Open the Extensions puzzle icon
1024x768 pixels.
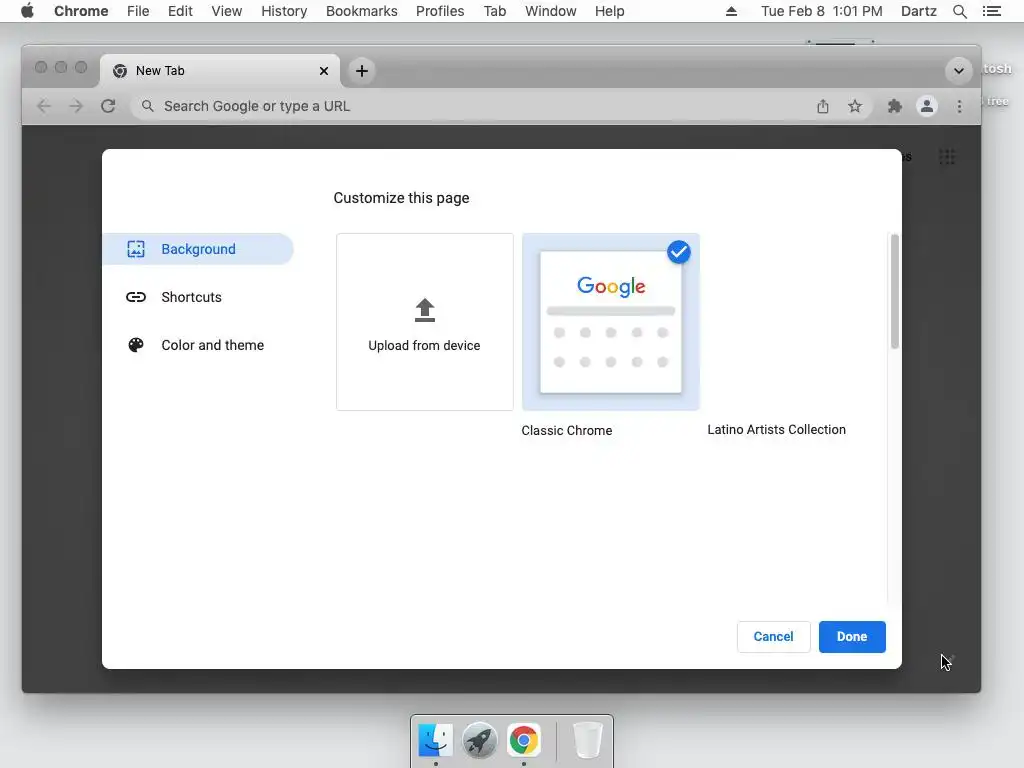pyautogui.click(x=895, y=106)
